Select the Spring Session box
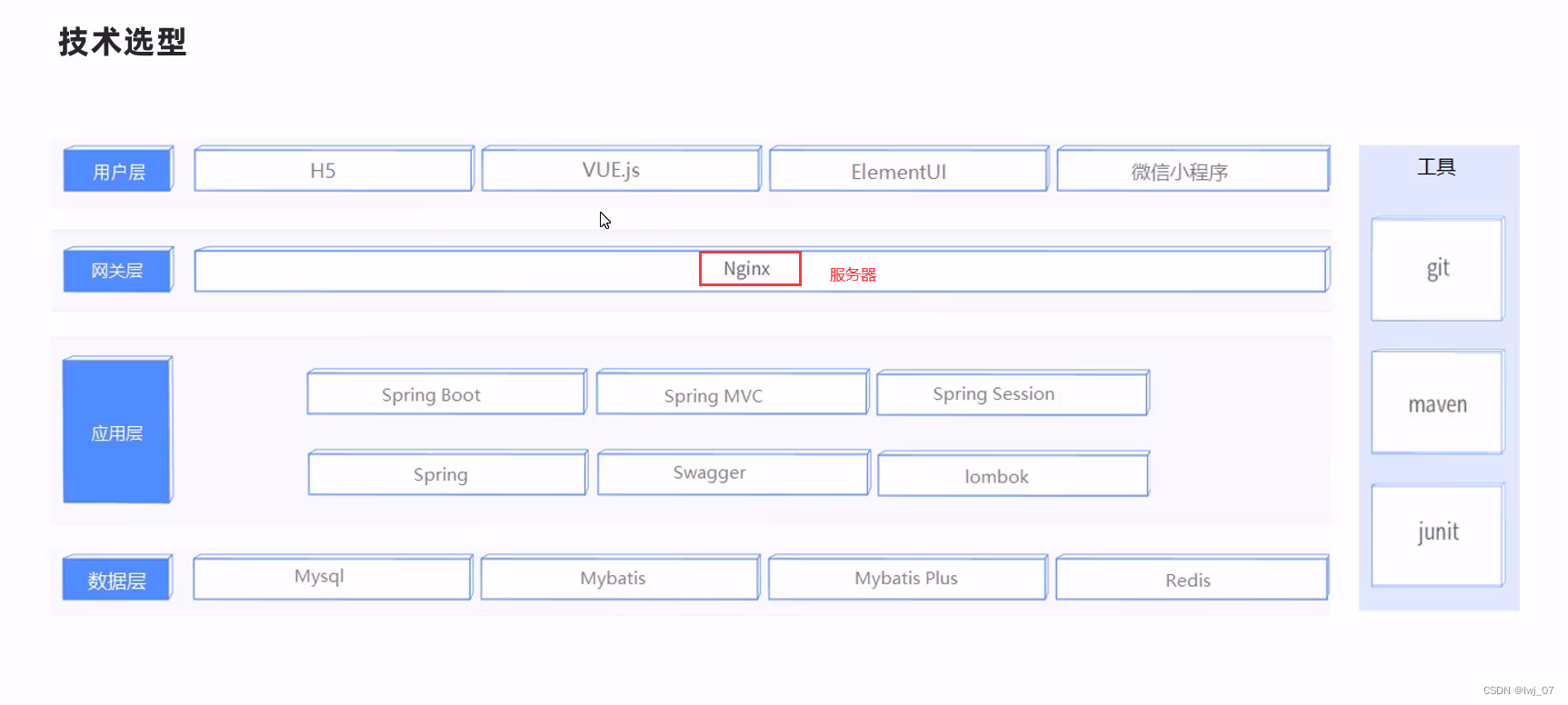Image resolution: width=1568 pixels, height=705 pixels. click(x=1014, y=392)
